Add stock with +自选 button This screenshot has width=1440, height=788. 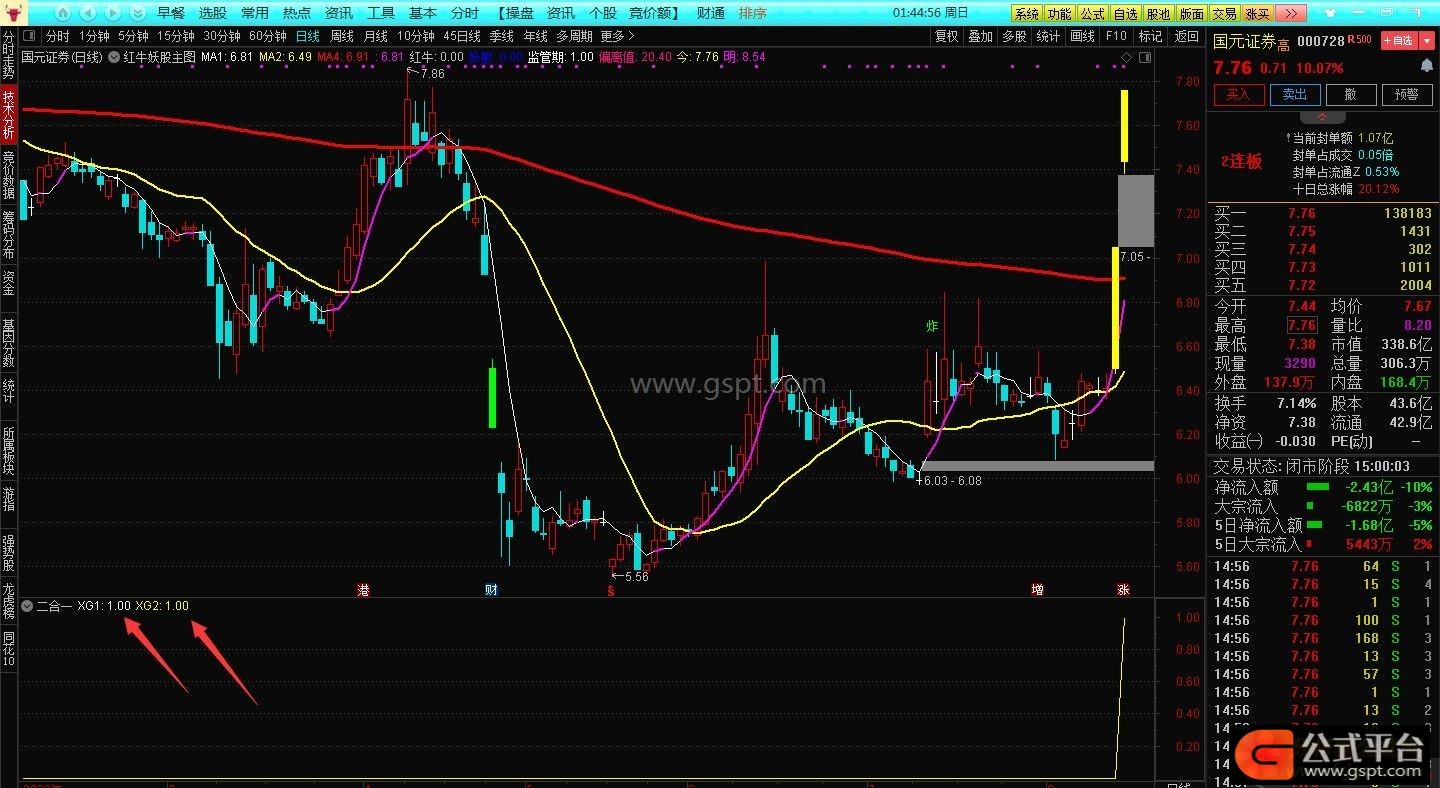[1399, 41]
